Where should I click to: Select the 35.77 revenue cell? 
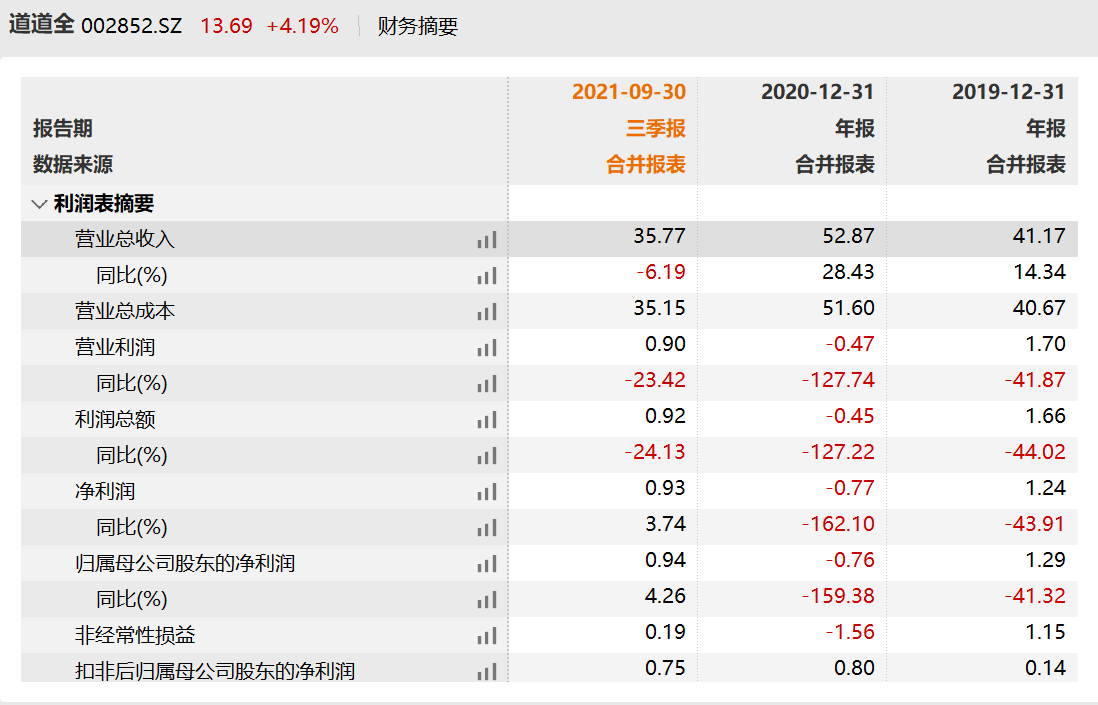click(x=659, y=237)
